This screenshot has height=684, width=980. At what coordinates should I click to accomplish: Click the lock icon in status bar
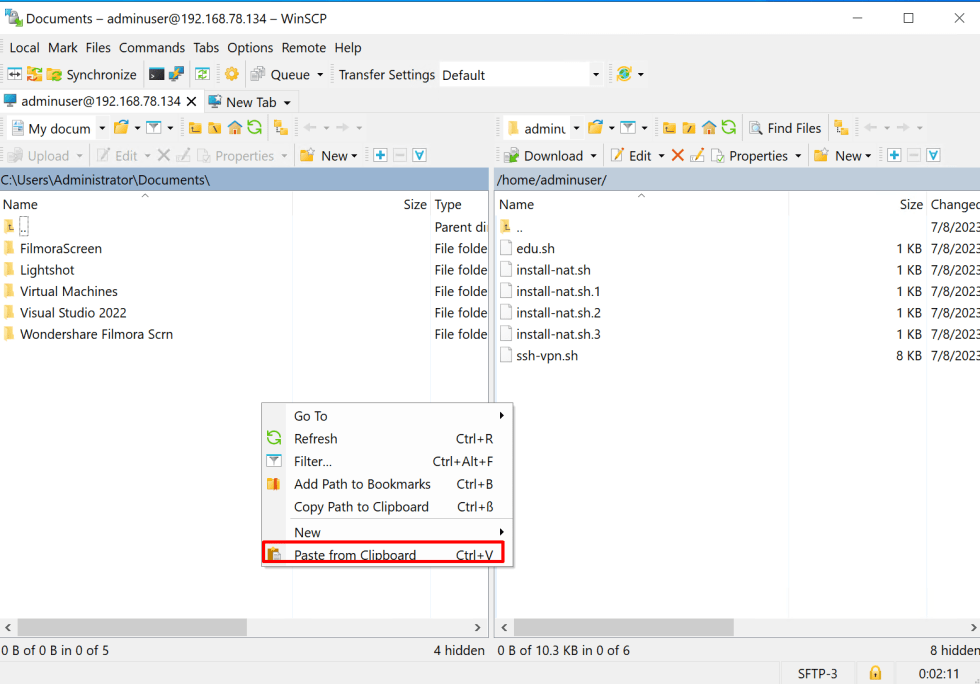[875, 673]
